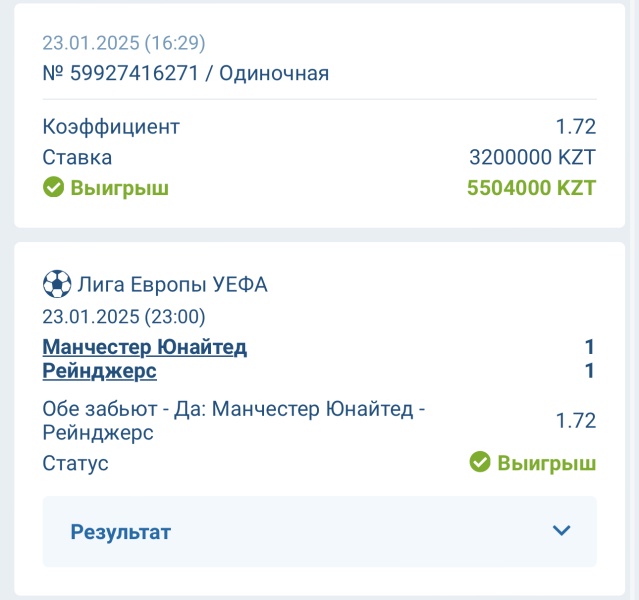This screenshot has width=639, height=600.
Task: Click the match time 23.01.2025 (23:00)
Action: pyautogui.click(x=124, y=317)
